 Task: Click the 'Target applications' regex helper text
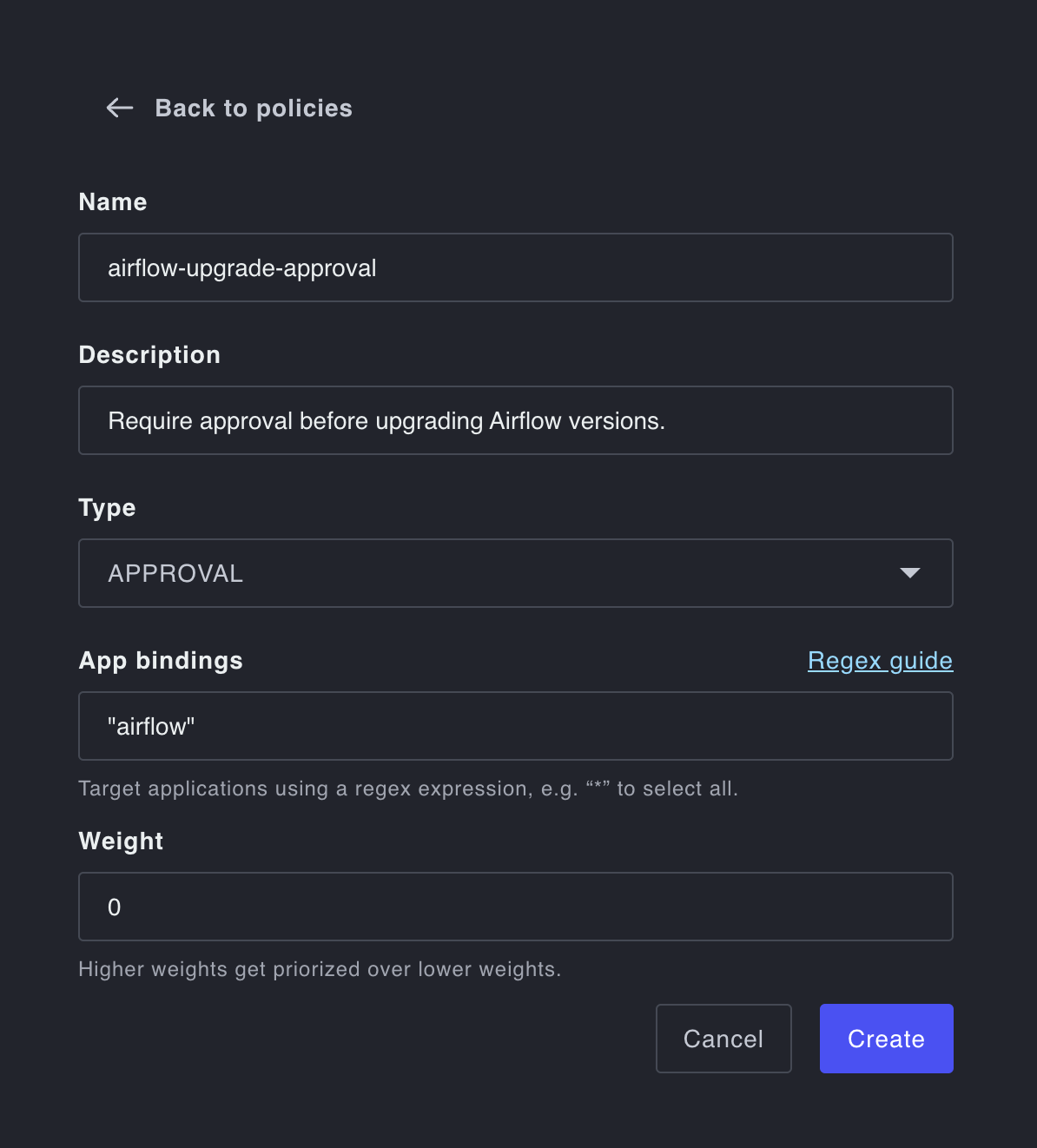click(x=407, y=788)
